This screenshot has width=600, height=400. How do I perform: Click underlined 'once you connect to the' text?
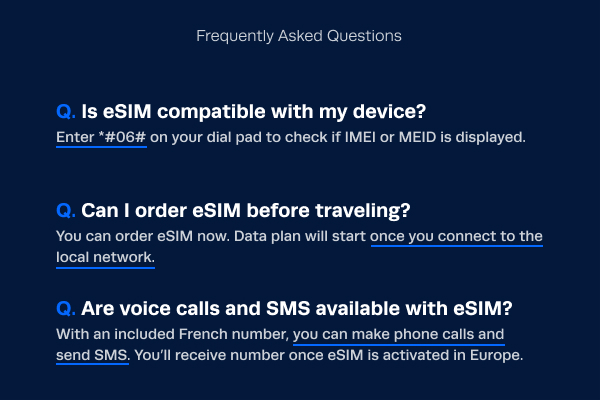click(457, 236)
